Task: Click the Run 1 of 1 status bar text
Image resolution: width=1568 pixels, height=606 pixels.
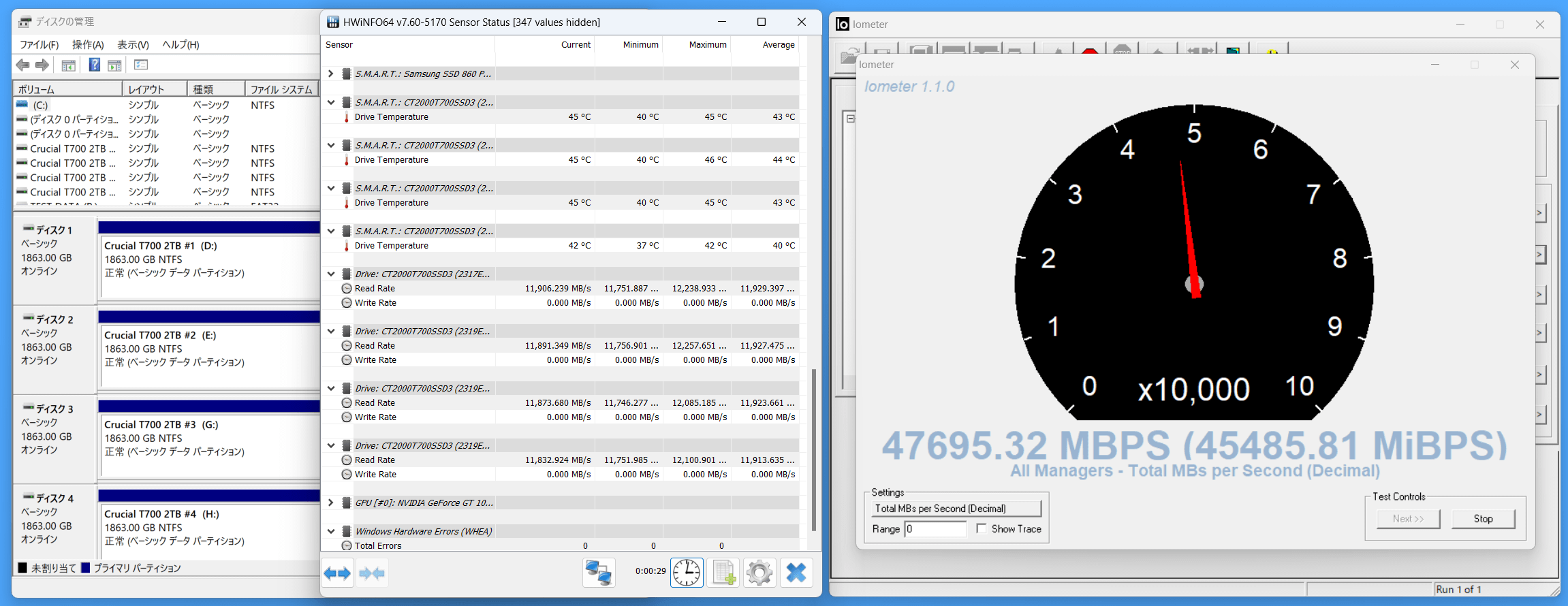Action: coord(1458,590)
